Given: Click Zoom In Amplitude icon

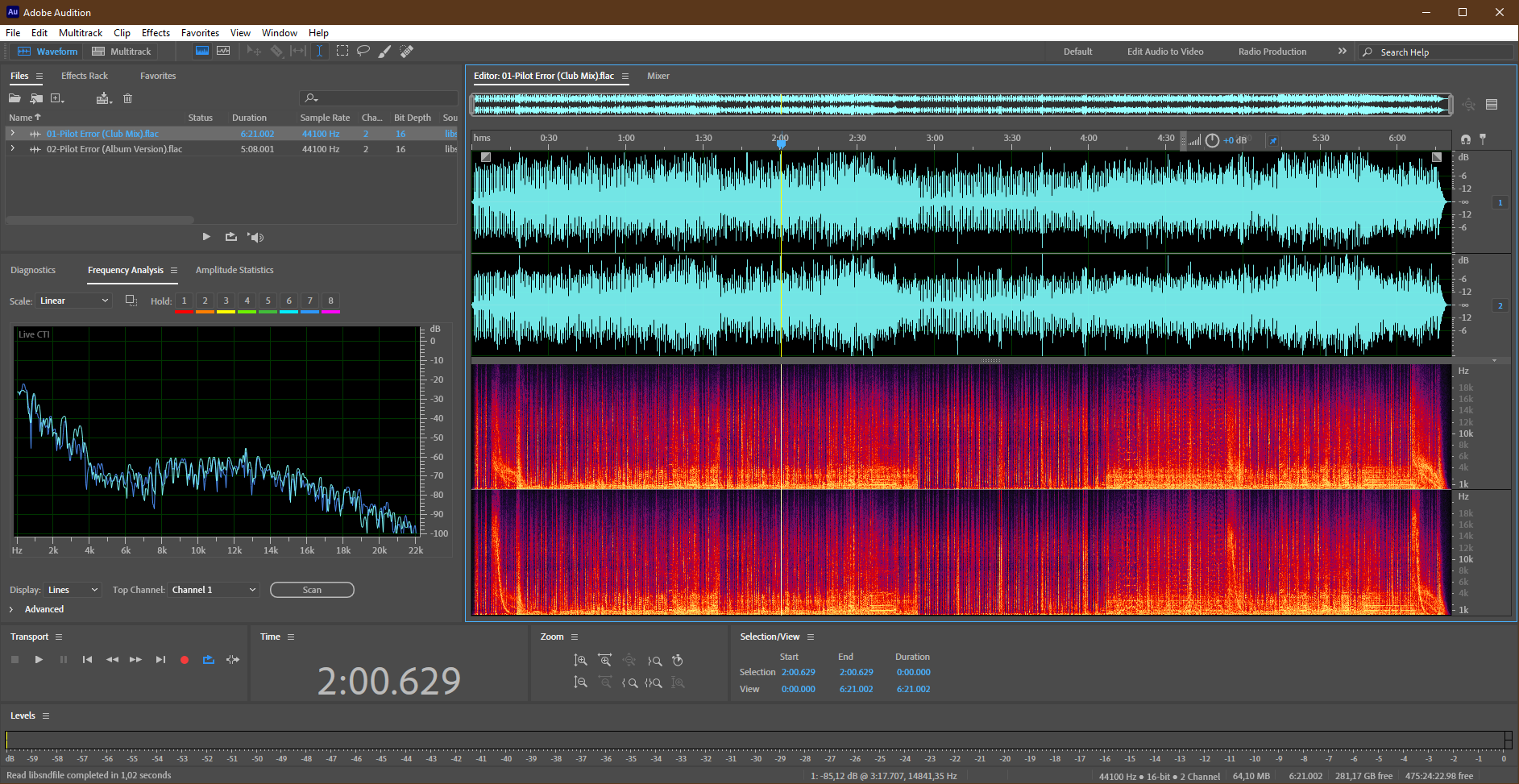Looking at the screenshot, I should point(580,660).
